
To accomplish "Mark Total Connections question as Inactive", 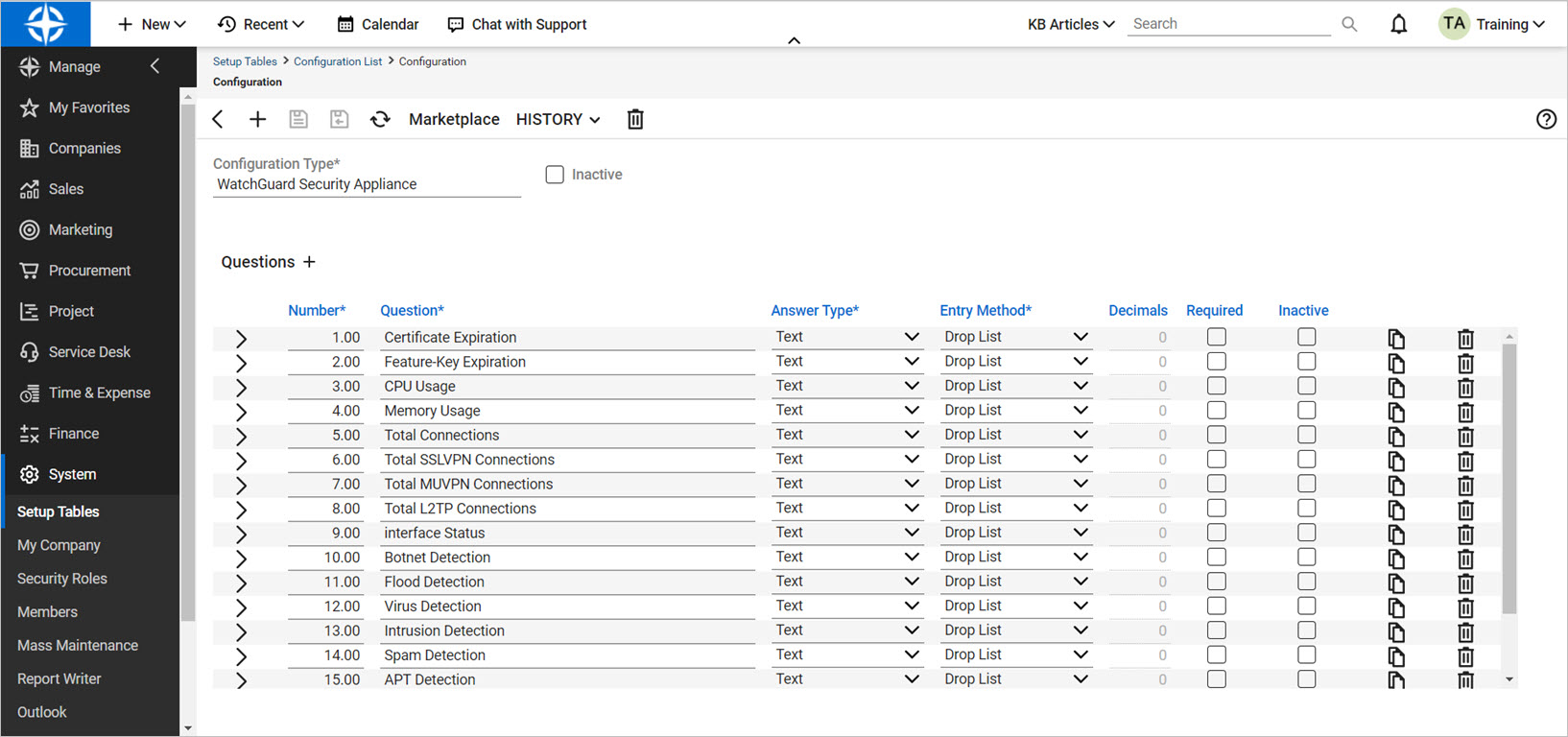I will coord(1306,435).
